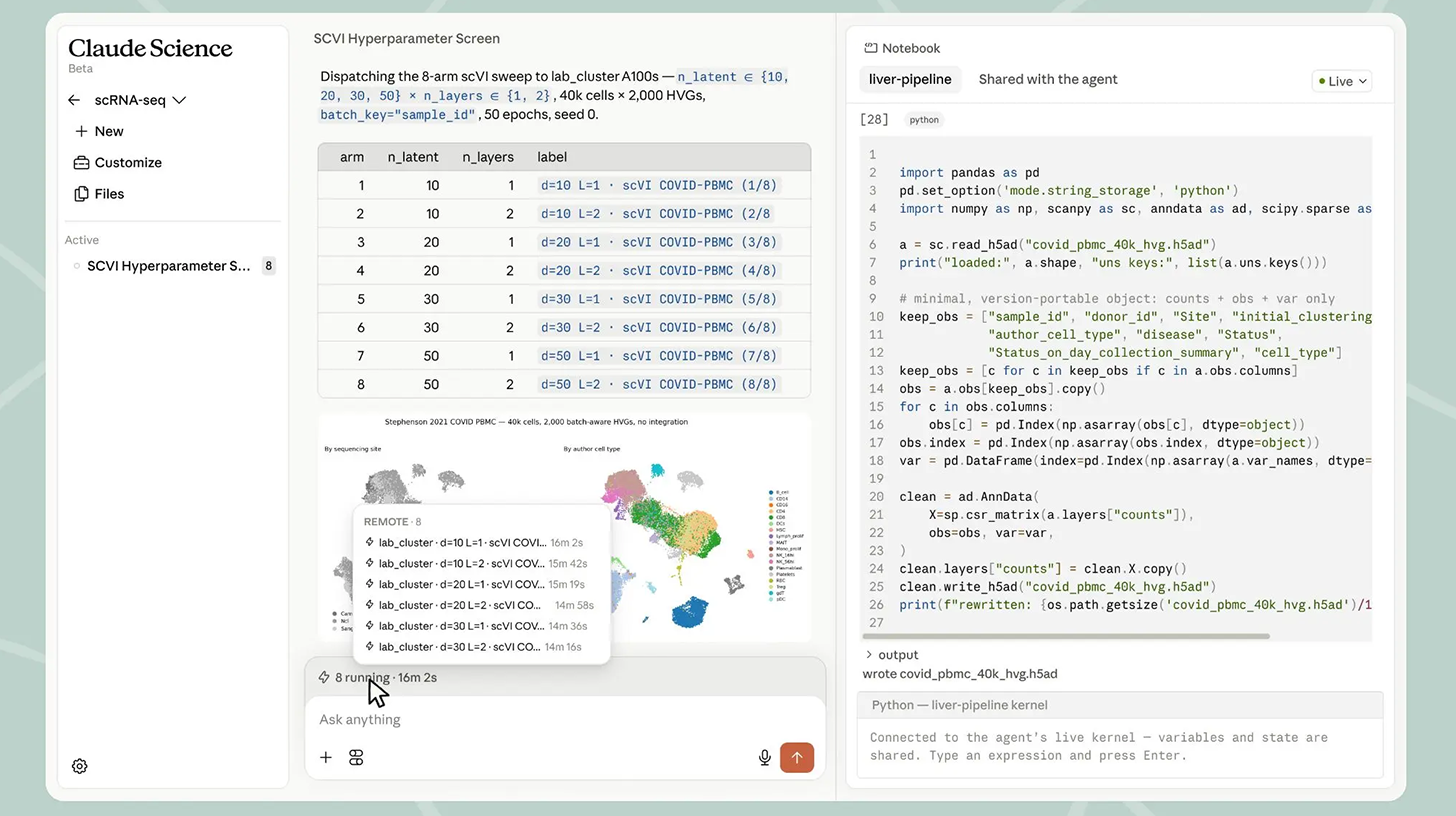Screen dimensions: 1456x816
Task: Open the Customize option
Action: coord(118,162)
